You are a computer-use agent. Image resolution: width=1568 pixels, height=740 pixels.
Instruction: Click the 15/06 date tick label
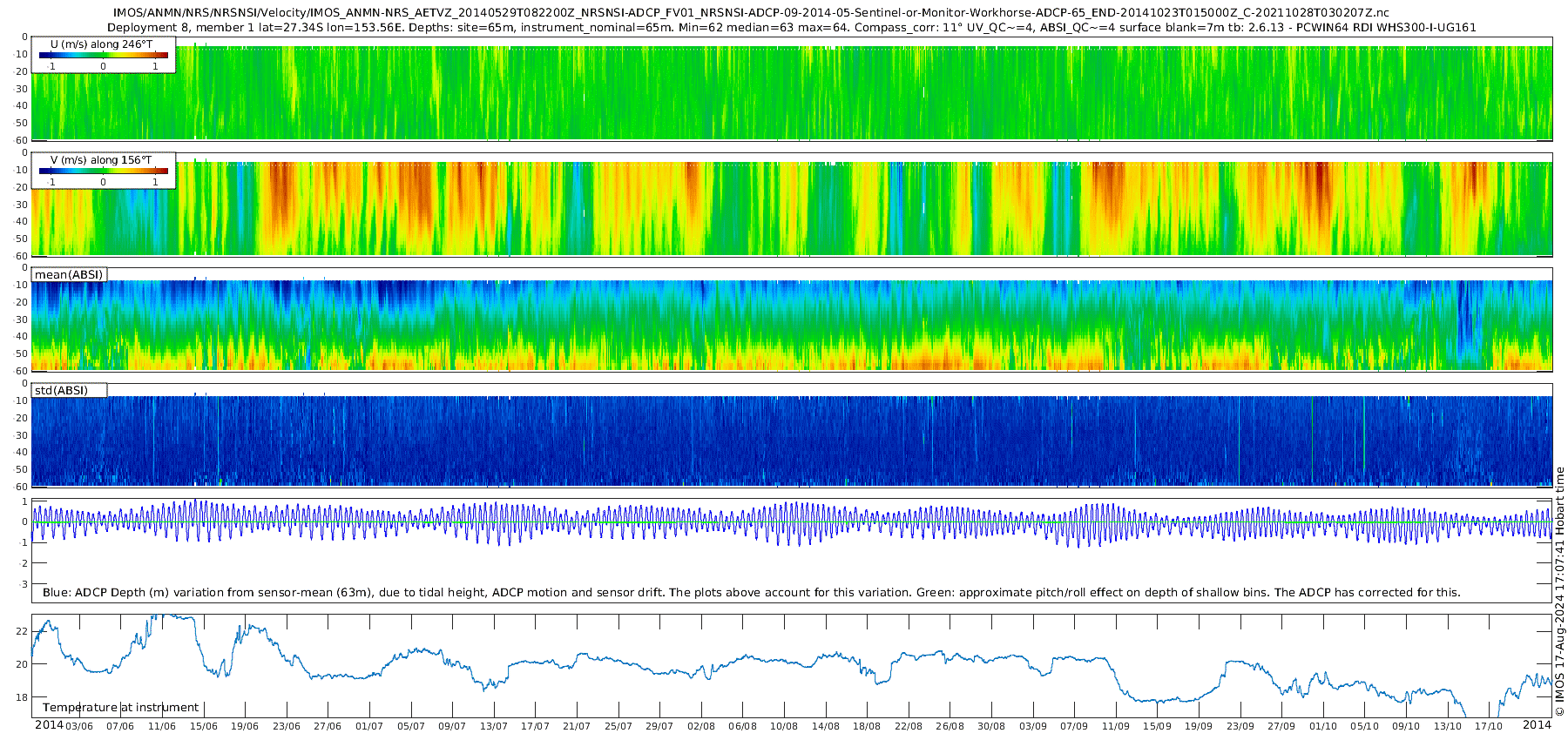click(203, 726)
